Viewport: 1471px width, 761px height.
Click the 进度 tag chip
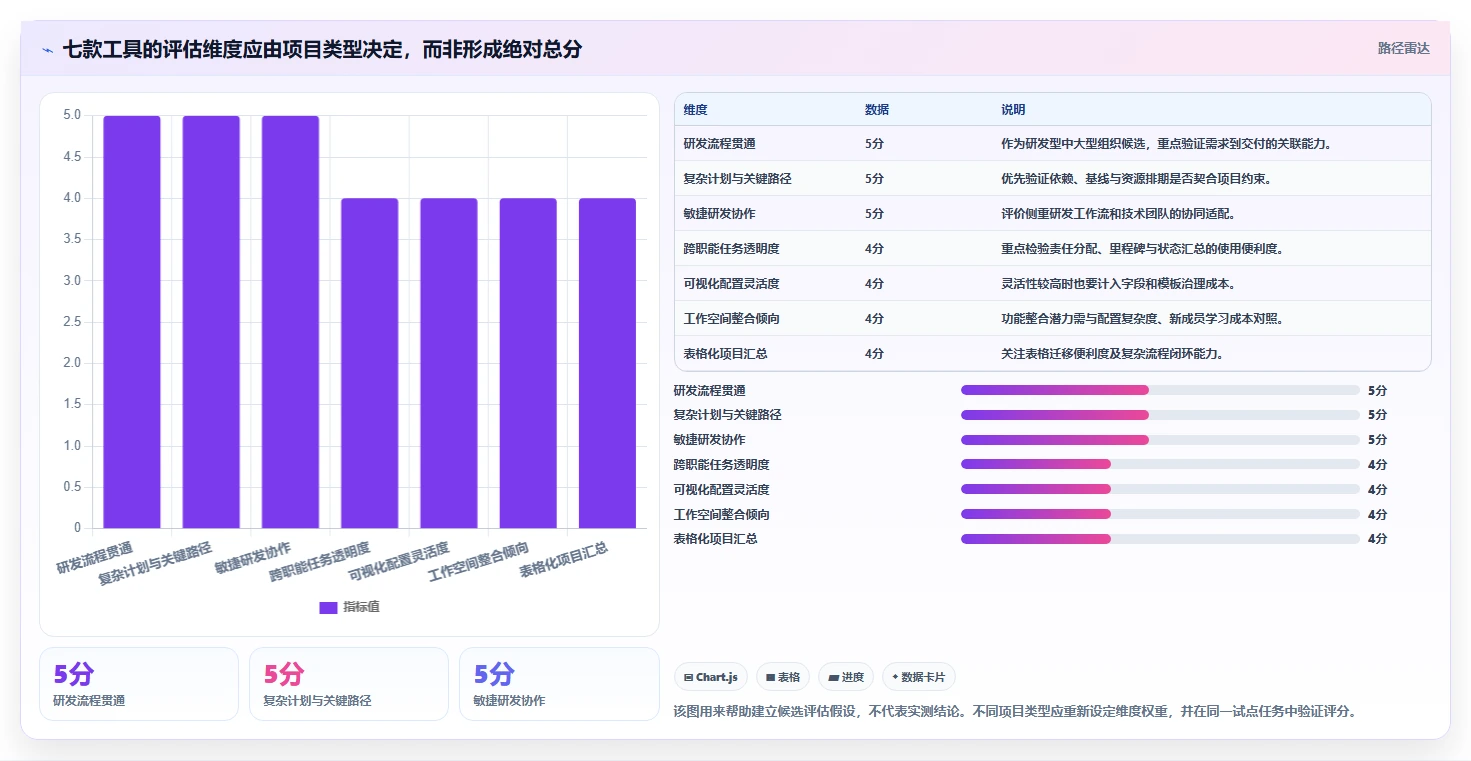pos(846,677)
